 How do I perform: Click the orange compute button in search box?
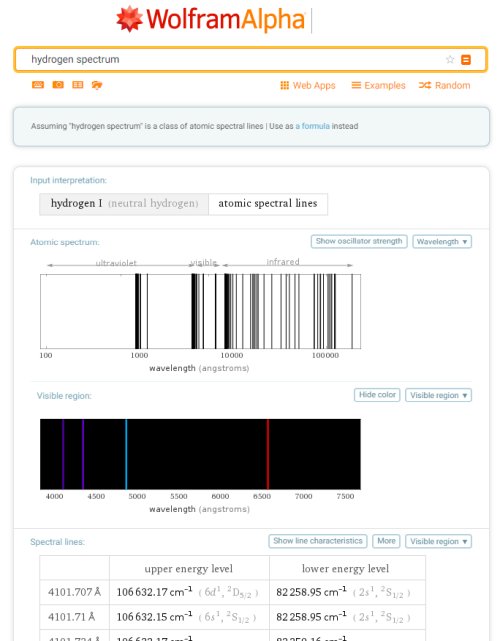click(466, 60)
